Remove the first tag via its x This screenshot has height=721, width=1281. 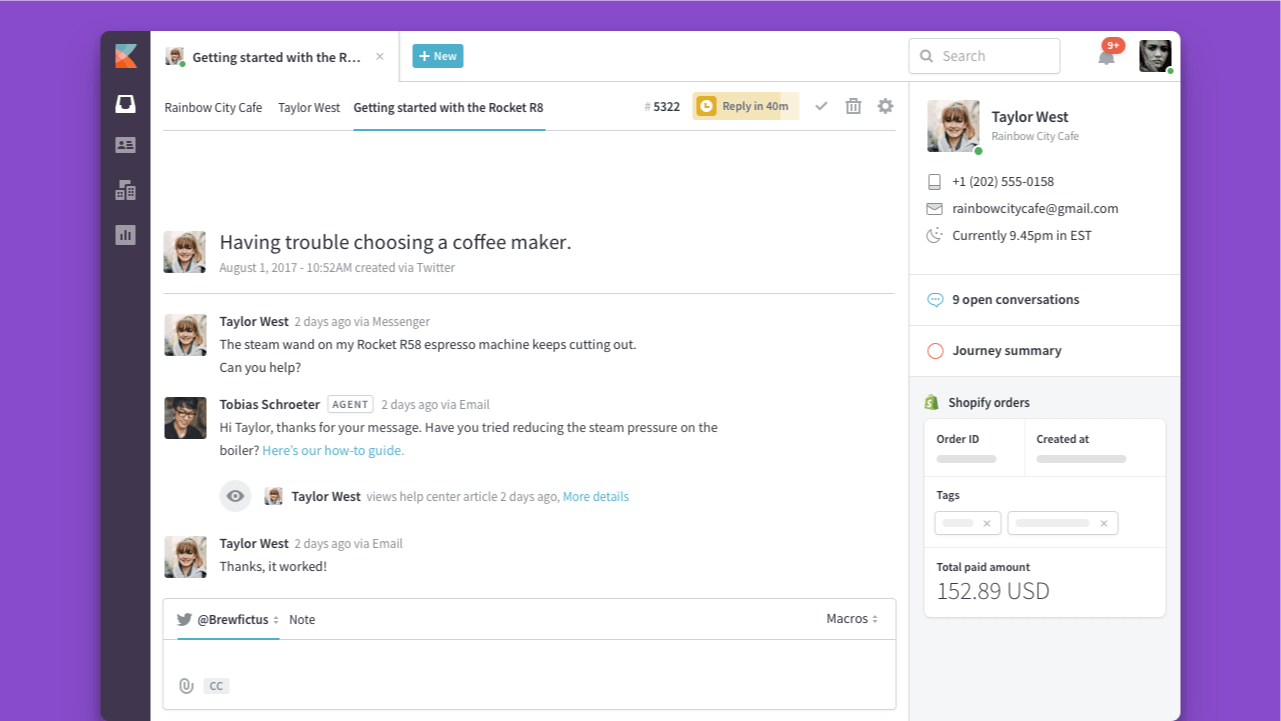coord(987,524)
